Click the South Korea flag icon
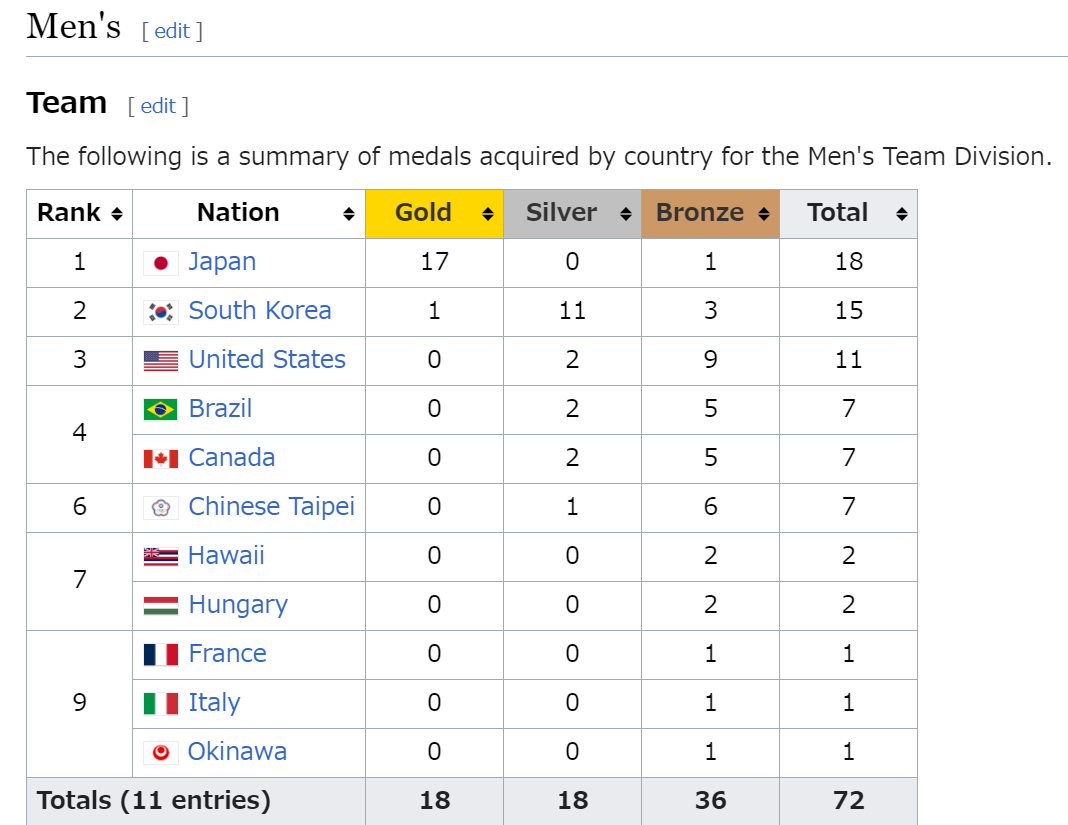 click(161, 312)
